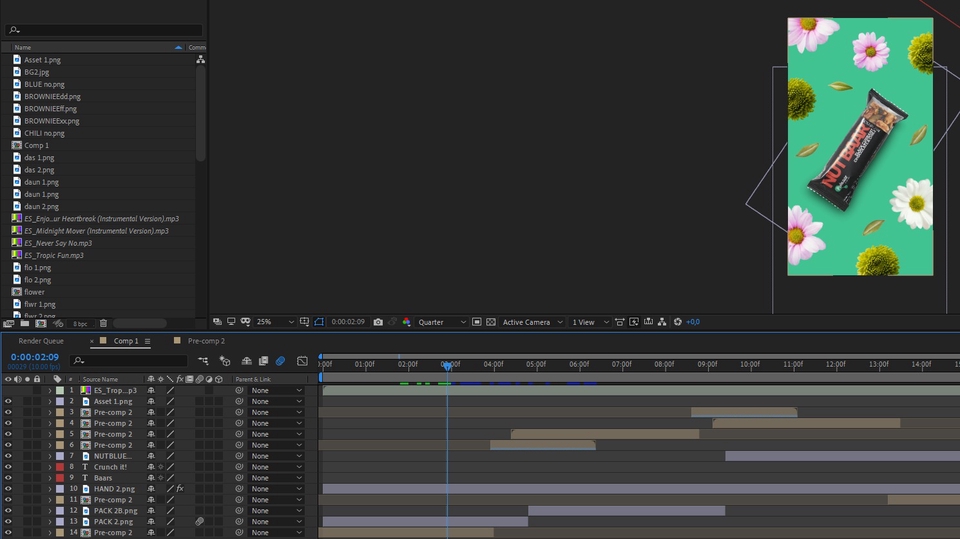The image size is (960, 539).
Task: Click the current time indicator playhead
Action: click(448, 366)
